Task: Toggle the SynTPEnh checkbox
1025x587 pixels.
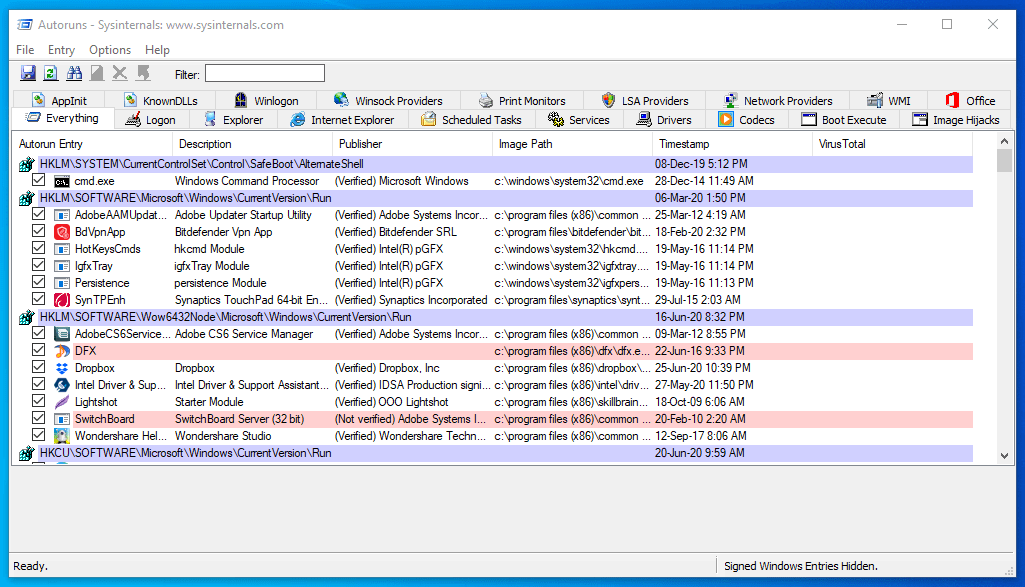Action: click(x=39, y=299)
